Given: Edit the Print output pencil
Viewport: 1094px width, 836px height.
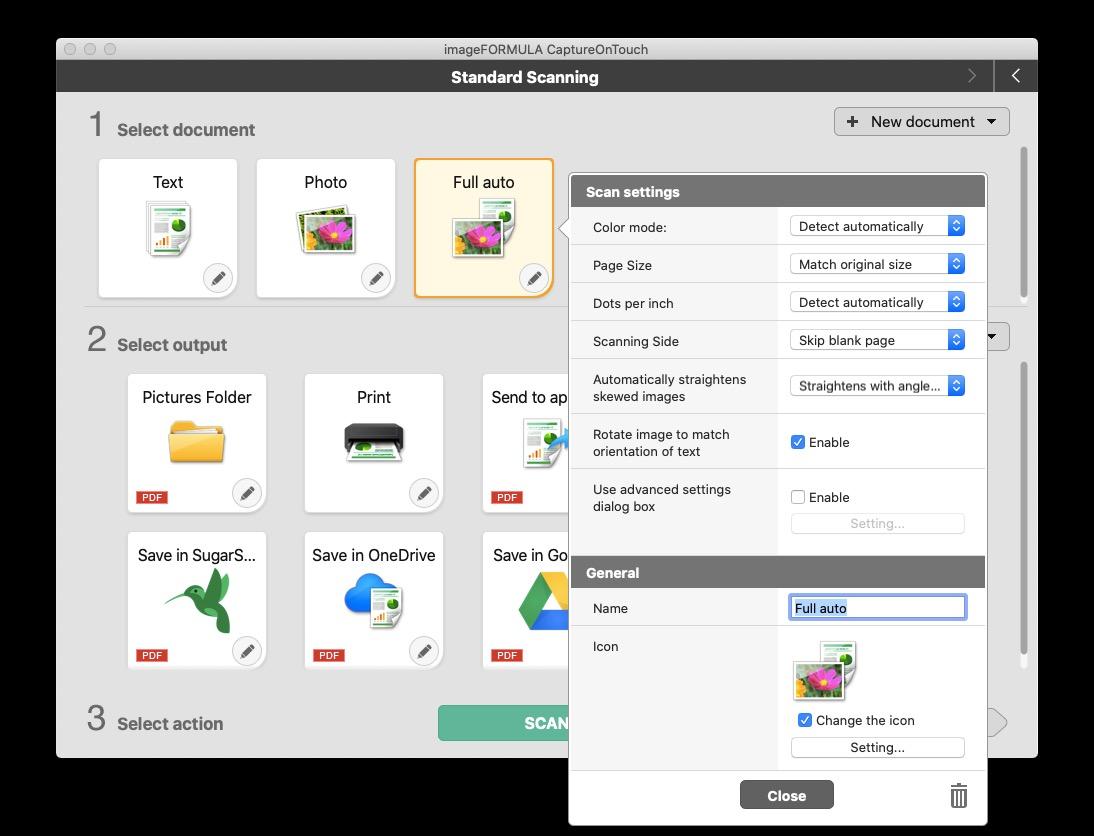Looking at the screenshot, I should (424, 493).
